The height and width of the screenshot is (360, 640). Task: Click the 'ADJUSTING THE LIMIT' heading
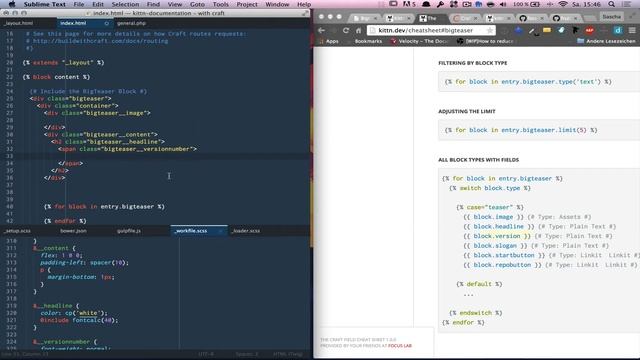[467, 111]
